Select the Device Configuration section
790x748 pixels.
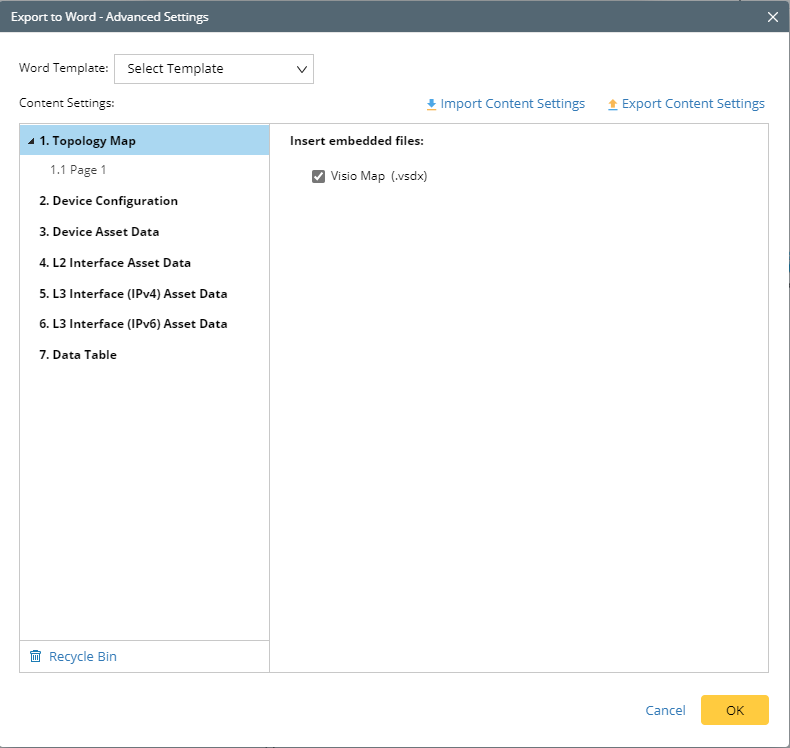click(108, 201)
